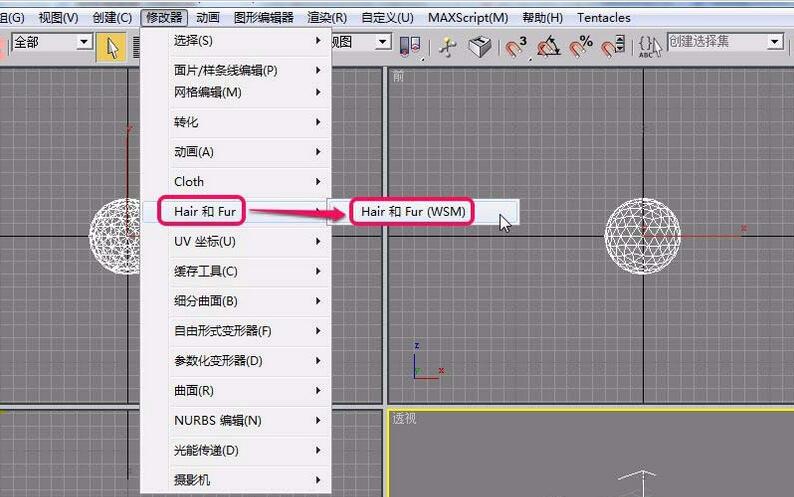Open the 自定义(U) menu
The image size is (794, 497).
coord(387,18)
